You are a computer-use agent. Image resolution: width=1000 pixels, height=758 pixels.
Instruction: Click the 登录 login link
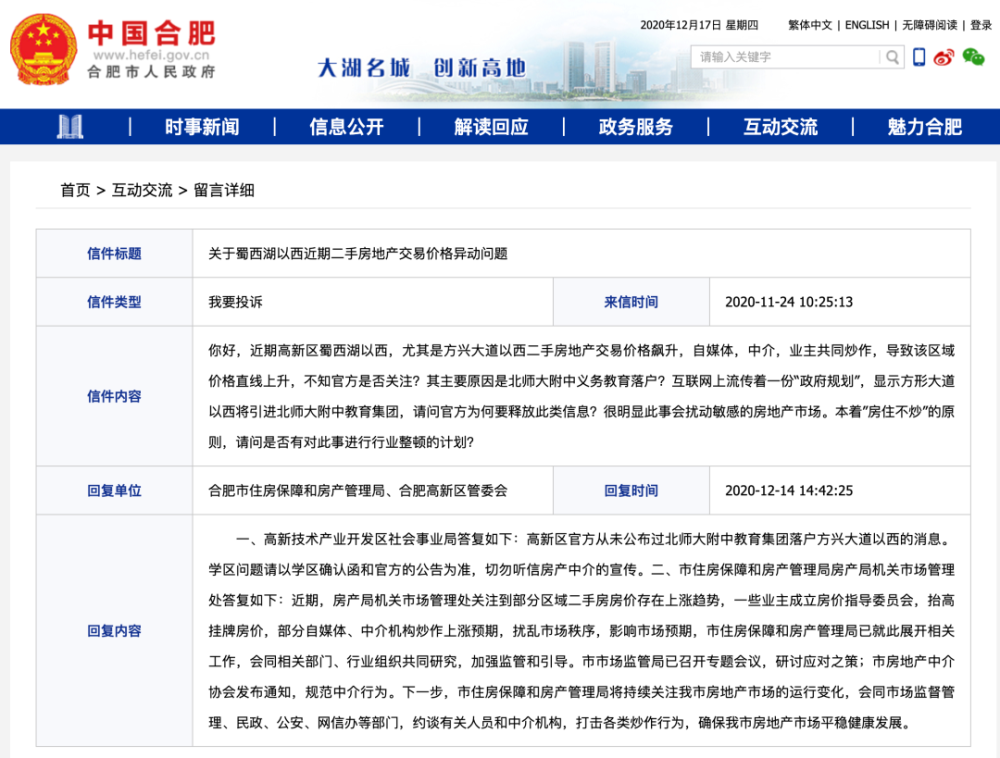point(981,25)
